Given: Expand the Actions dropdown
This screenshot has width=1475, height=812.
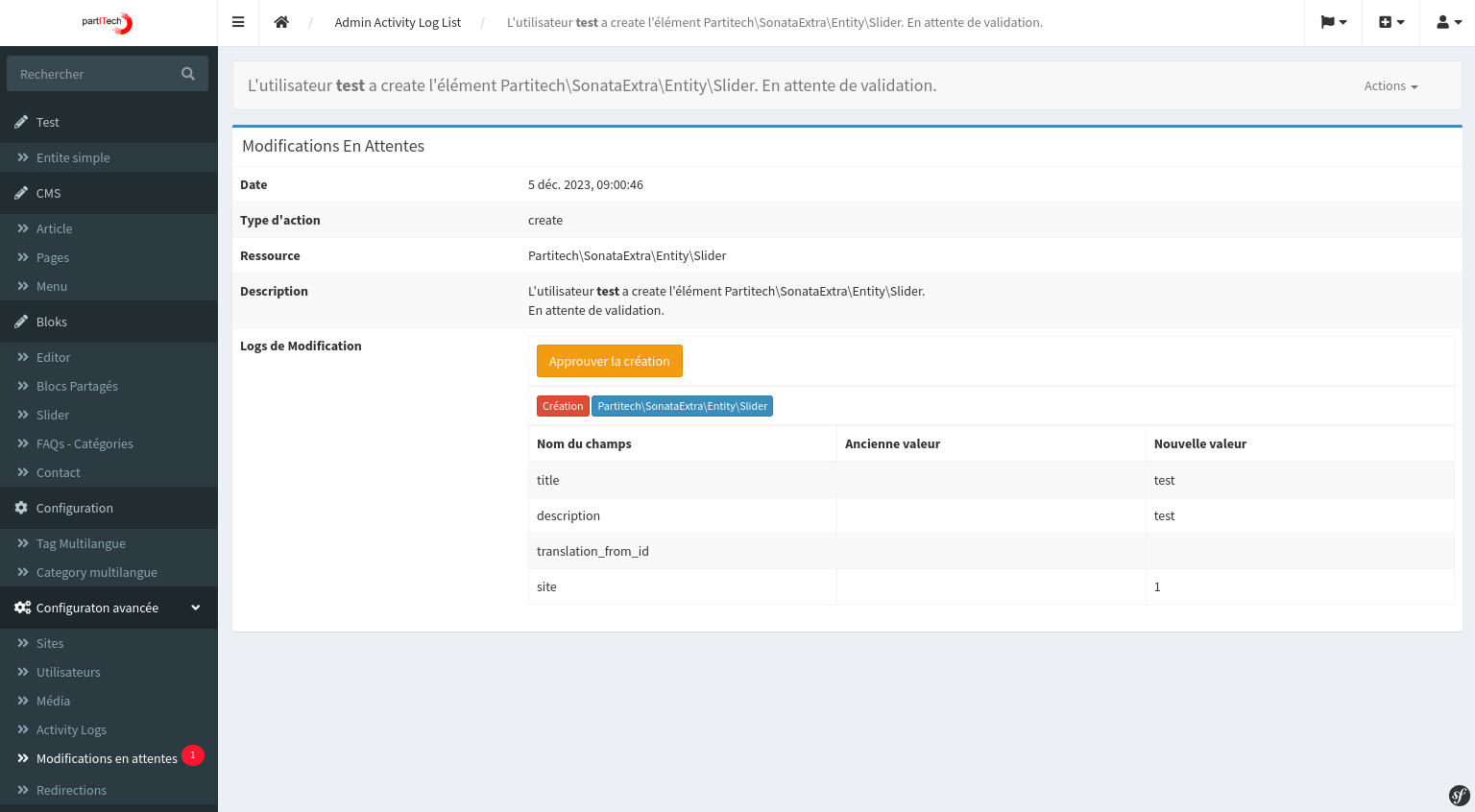Looking at the screenshot, I should pos(1390,86).
